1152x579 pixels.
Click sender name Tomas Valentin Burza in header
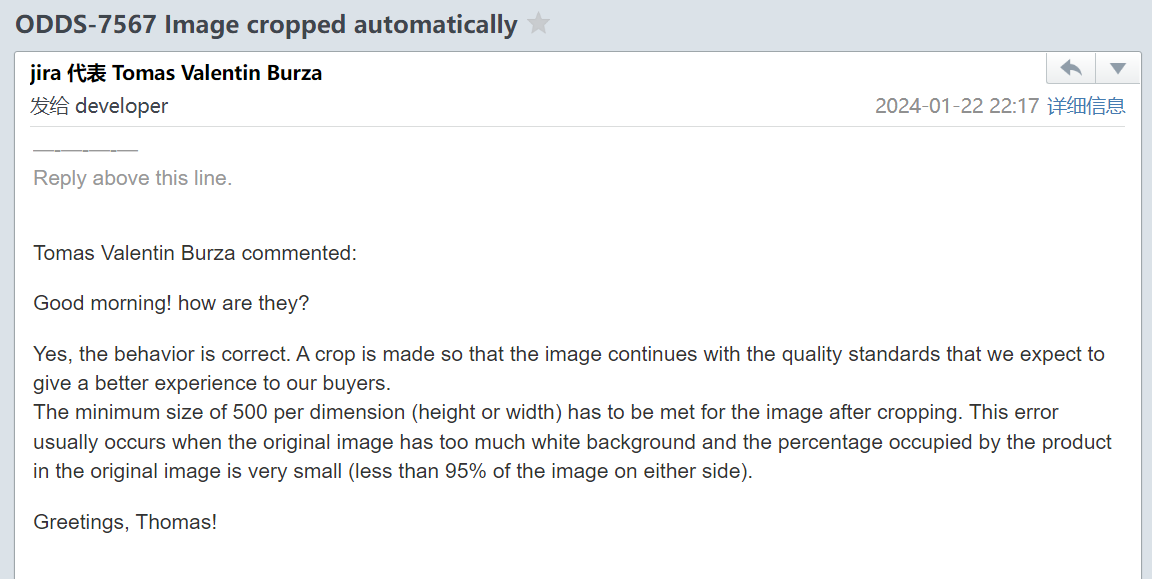coord(217,73)
